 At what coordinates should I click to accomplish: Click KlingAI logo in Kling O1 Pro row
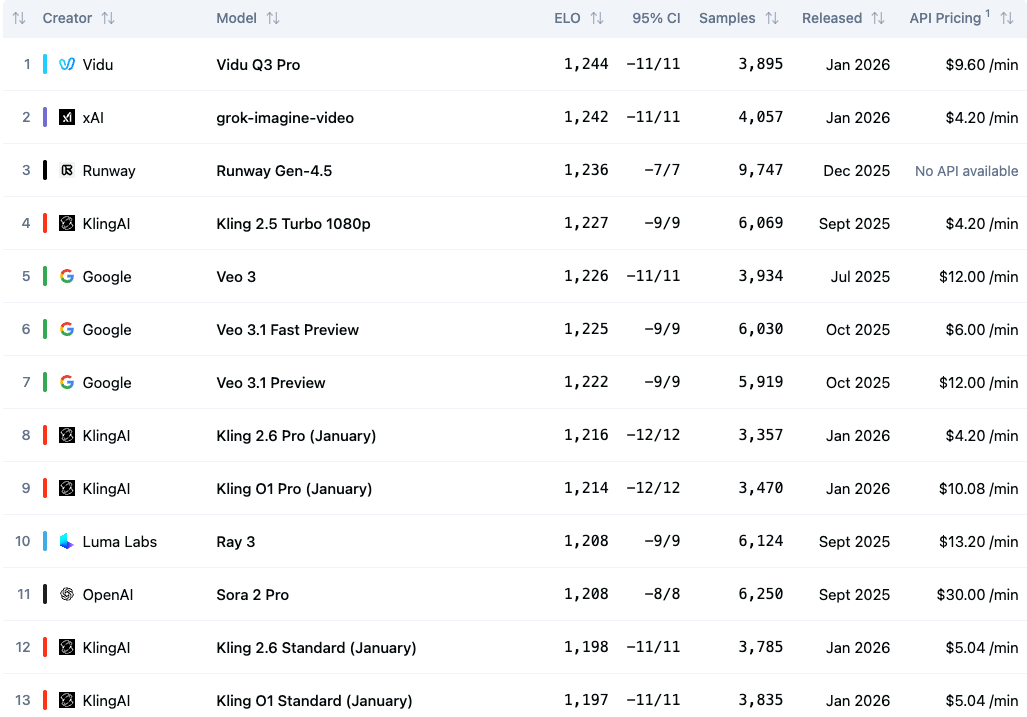67,488
